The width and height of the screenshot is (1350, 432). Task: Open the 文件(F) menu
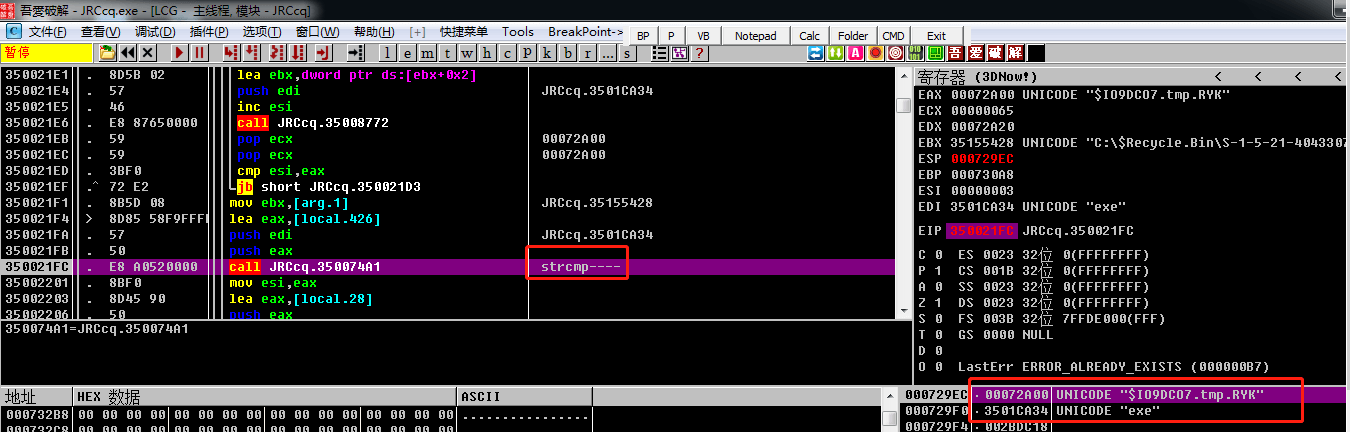[x=46, y=32]
